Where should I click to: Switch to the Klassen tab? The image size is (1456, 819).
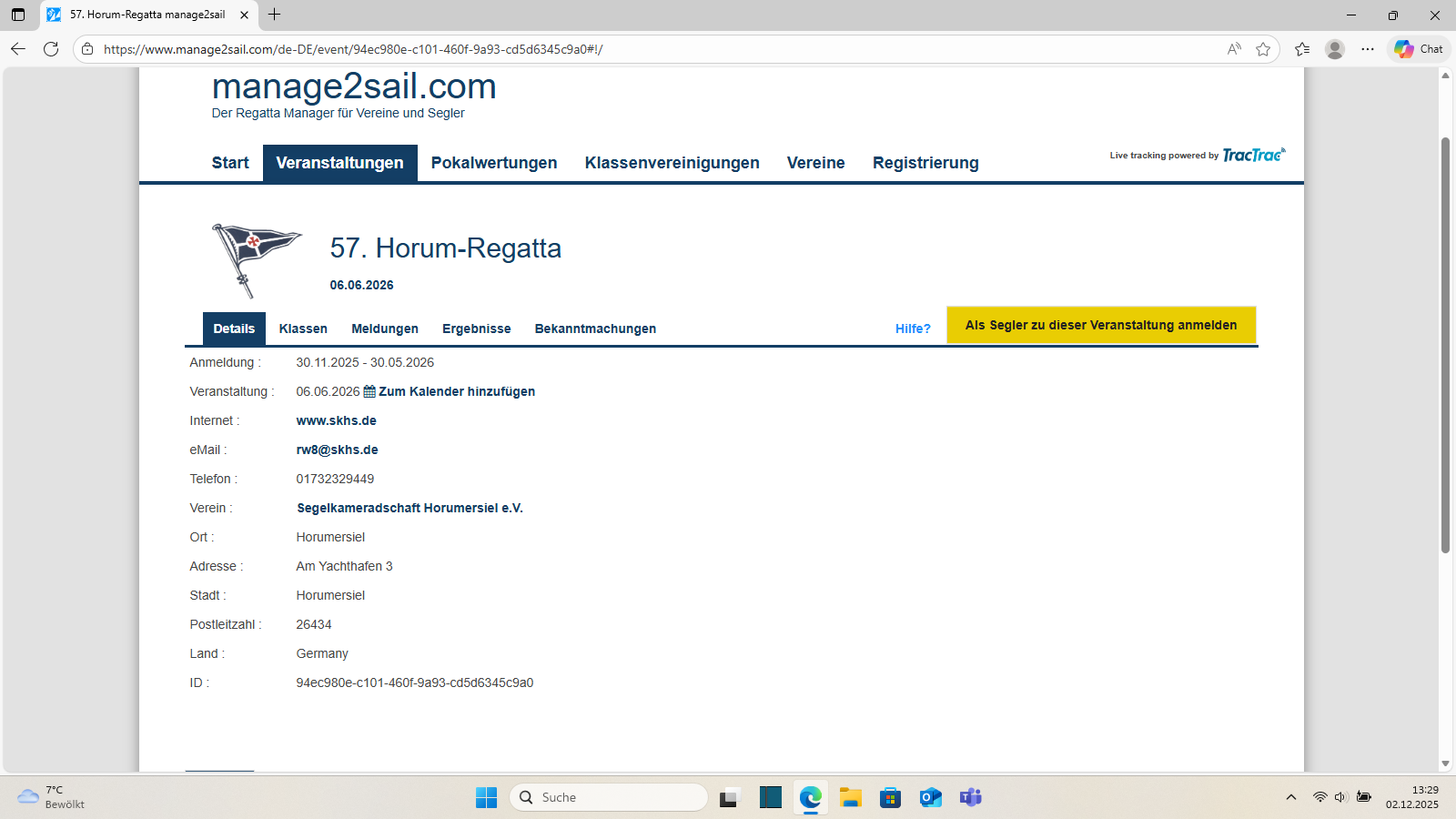coord(303,329)
